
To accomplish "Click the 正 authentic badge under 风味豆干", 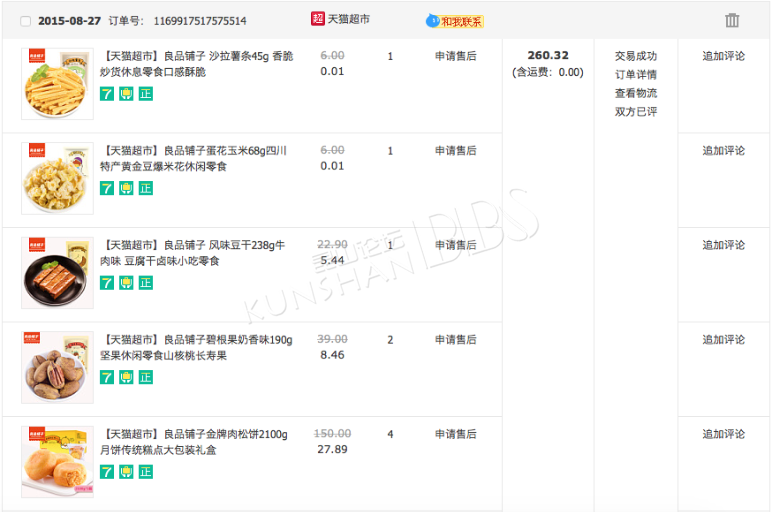I will 146,283.
